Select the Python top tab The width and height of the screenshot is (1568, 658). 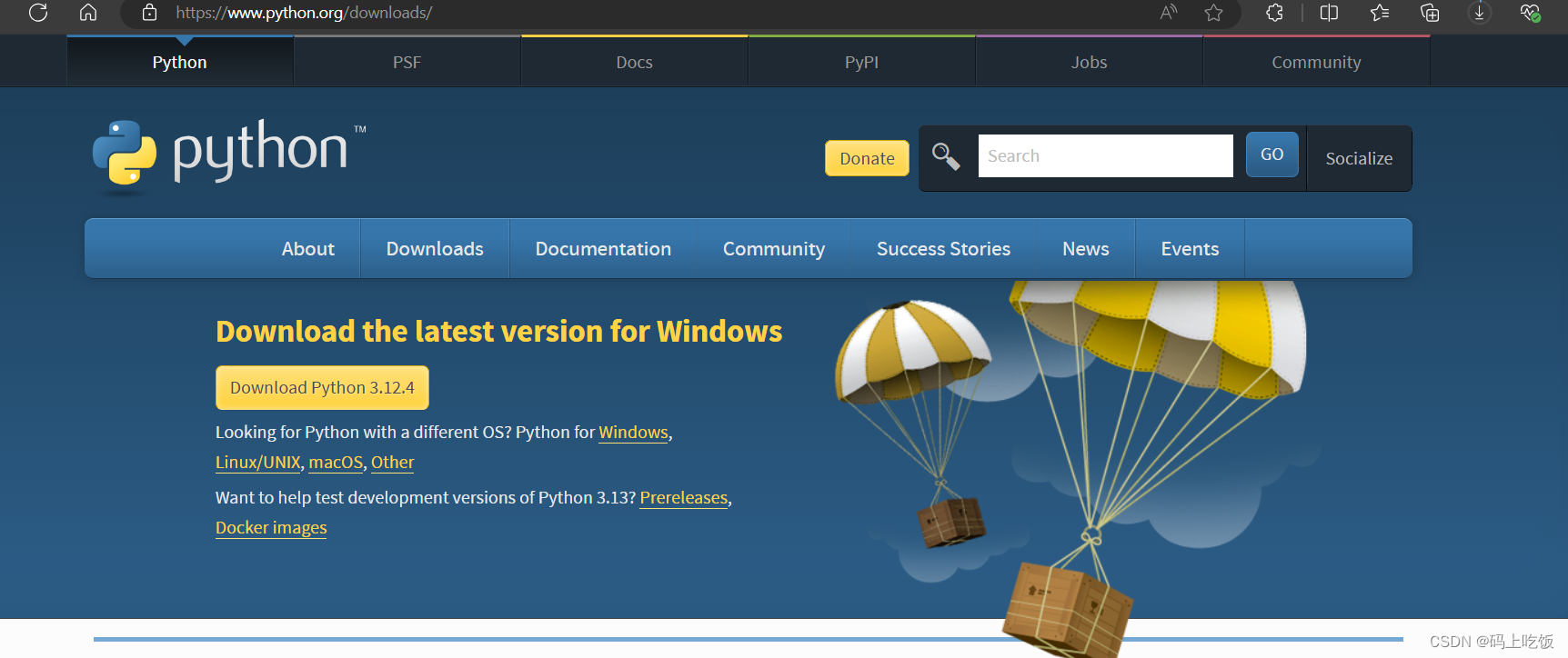pyautogui.click(x=180, y=62)
